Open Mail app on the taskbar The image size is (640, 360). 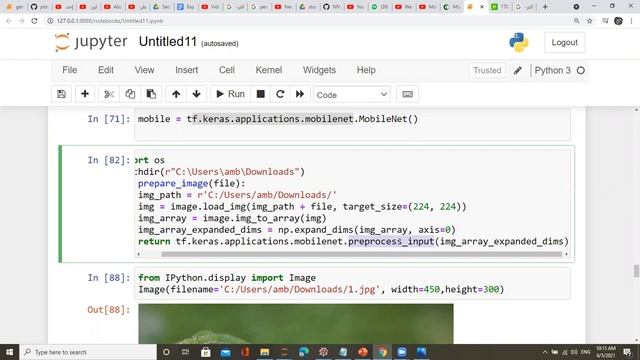coord(225,352)
